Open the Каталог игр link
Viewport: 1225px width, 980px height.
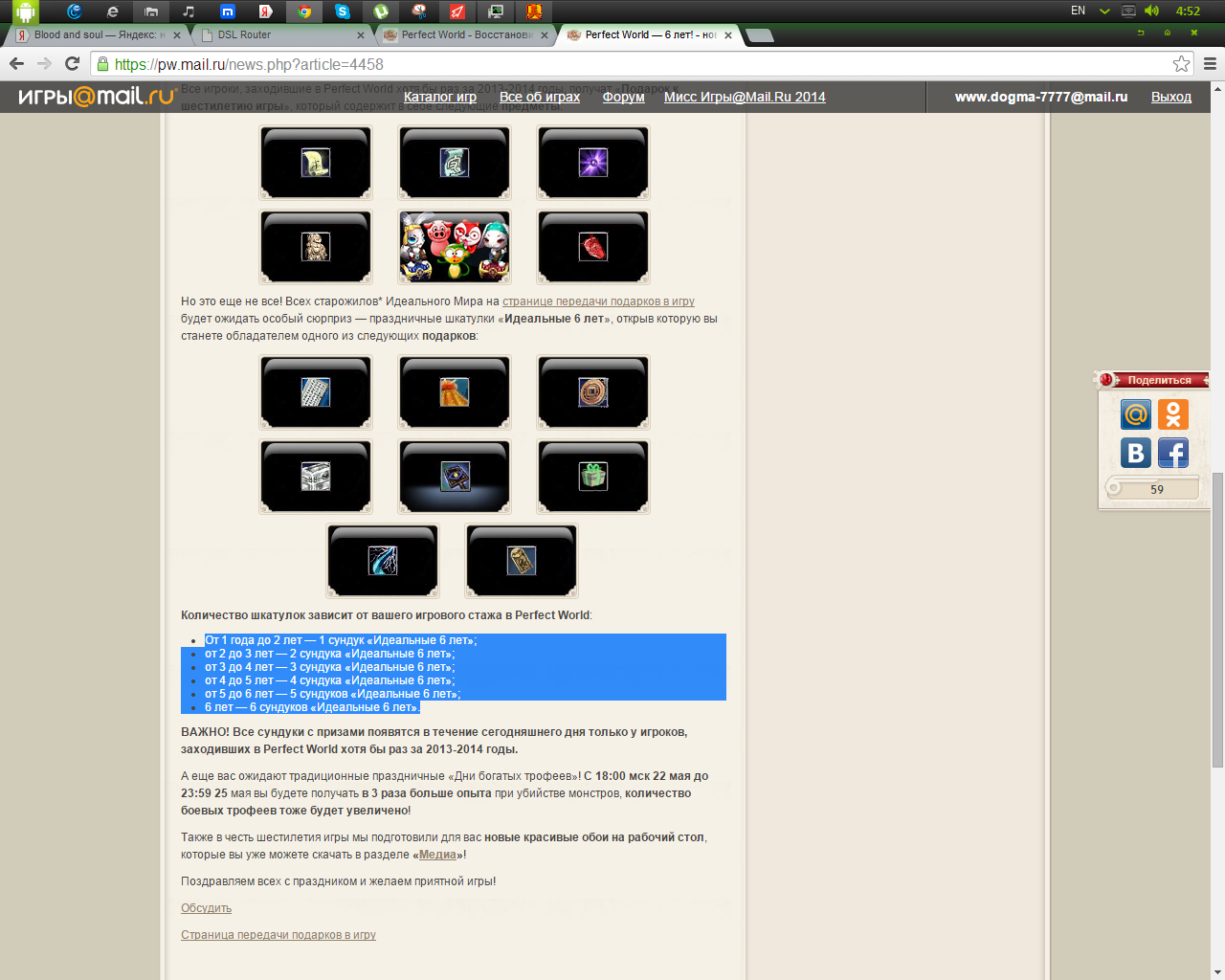click(x=440, y=97)
